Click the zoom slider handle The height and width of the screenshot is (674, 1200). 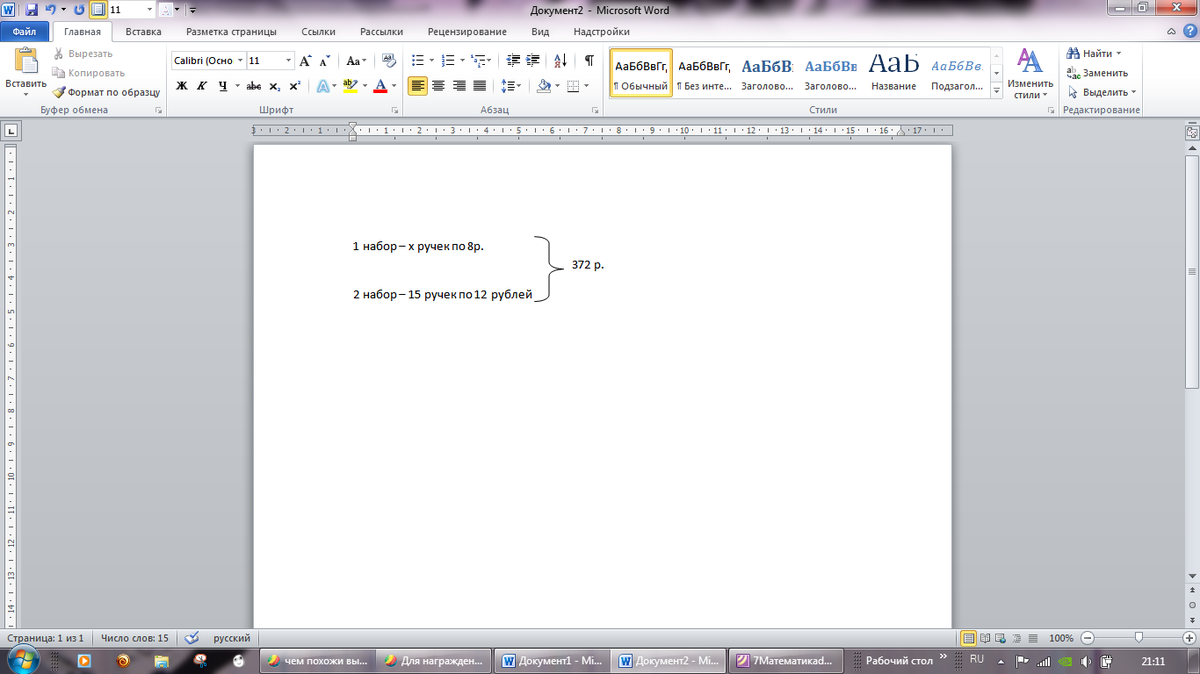1138,638
